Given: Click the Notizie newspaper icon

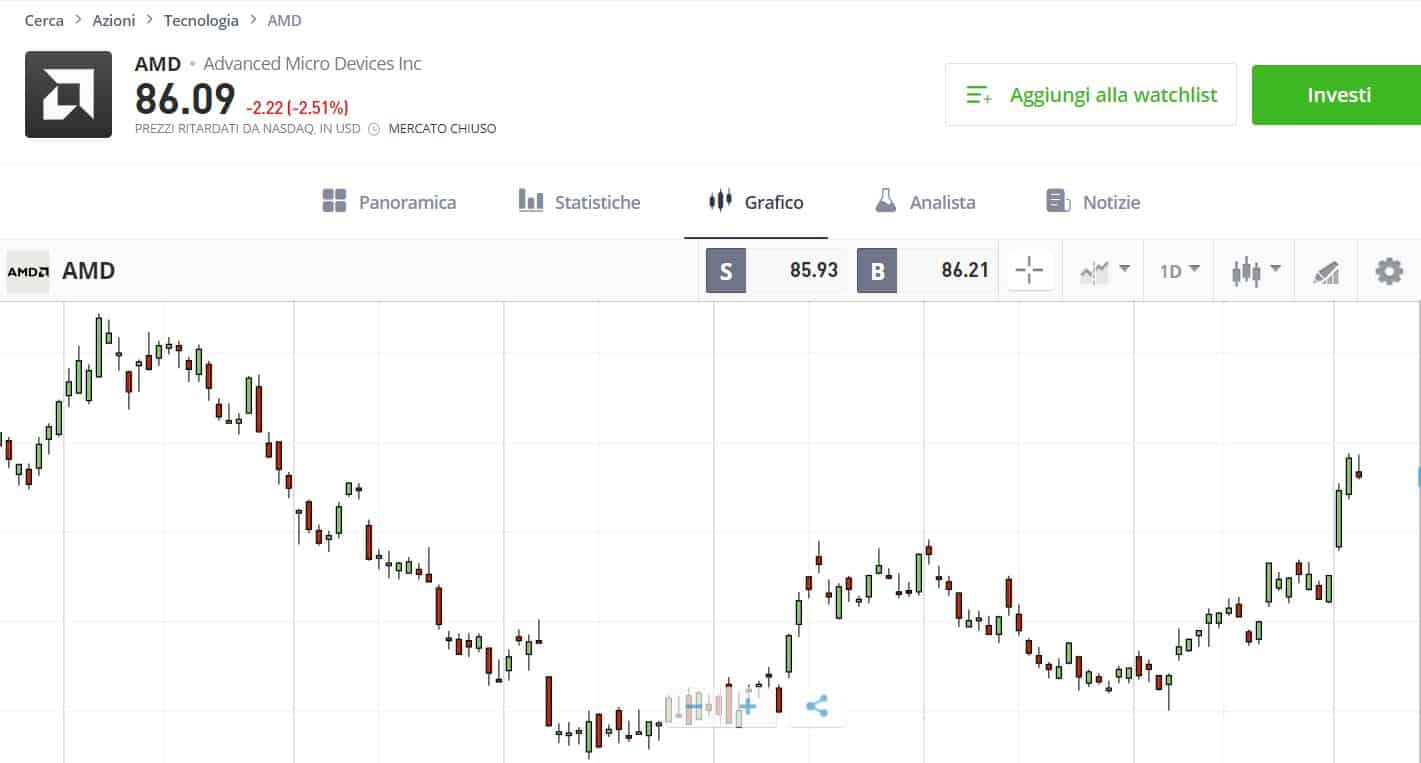Looking at the screenshot, I should 1058,201.
